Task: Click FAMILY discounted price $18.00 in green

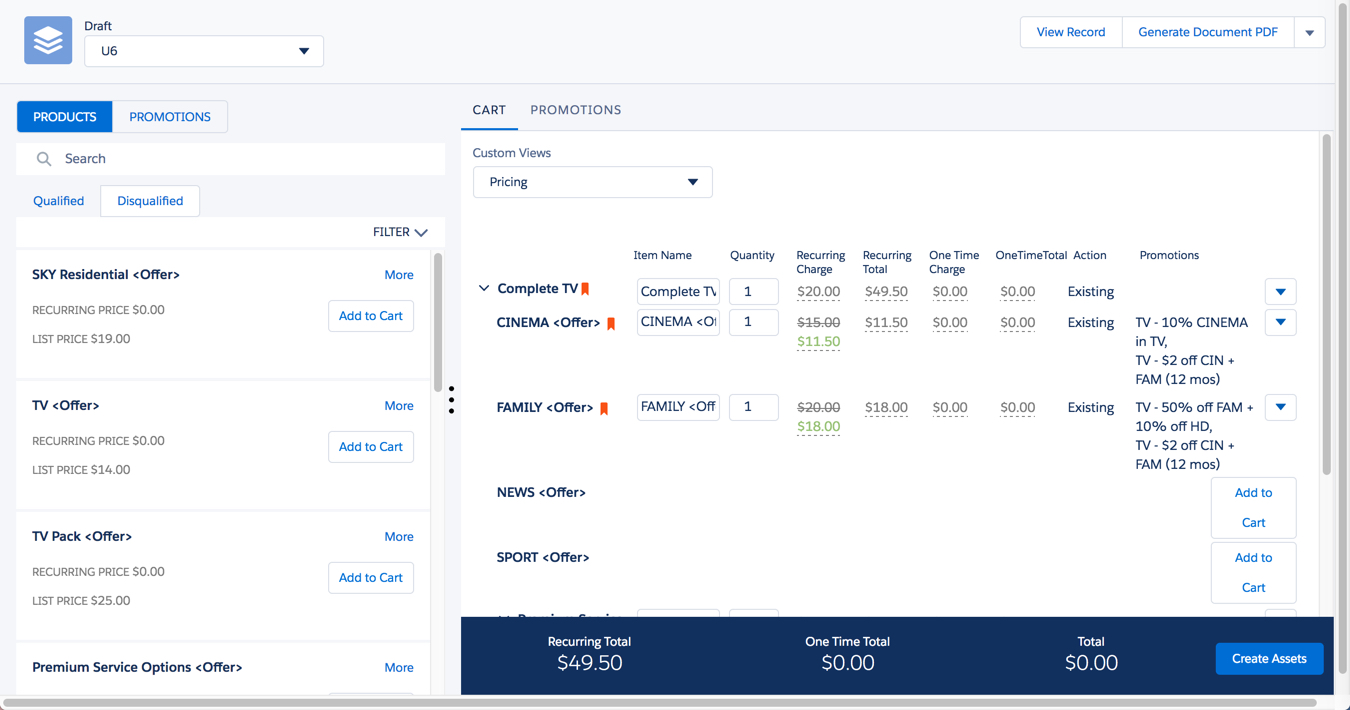Action: tap(818, 427)
